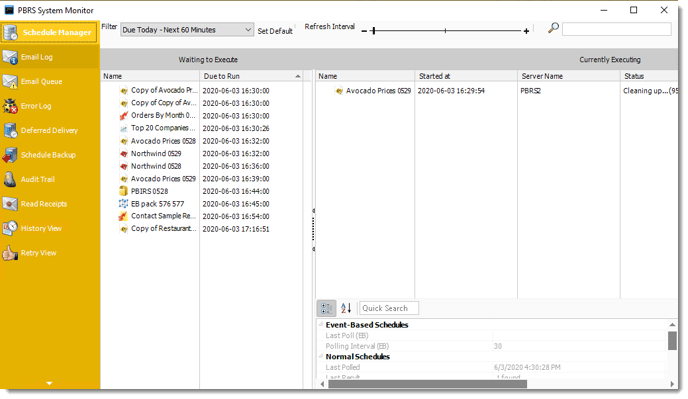The height and width of the screenshot is (399, 688).
Task: Click the EB pack 576 577 icon
Action: click(x=124, y=204)
